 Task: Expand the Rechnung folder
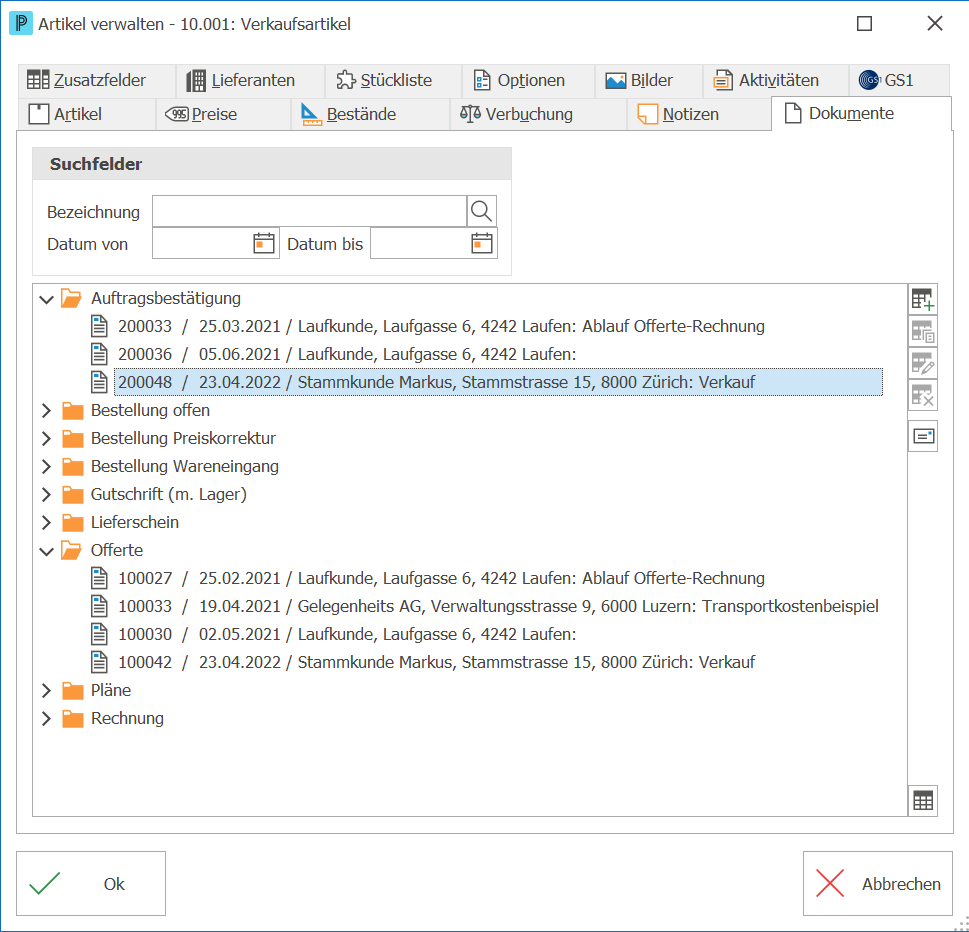pyautogui.click(x=46, y=719)
